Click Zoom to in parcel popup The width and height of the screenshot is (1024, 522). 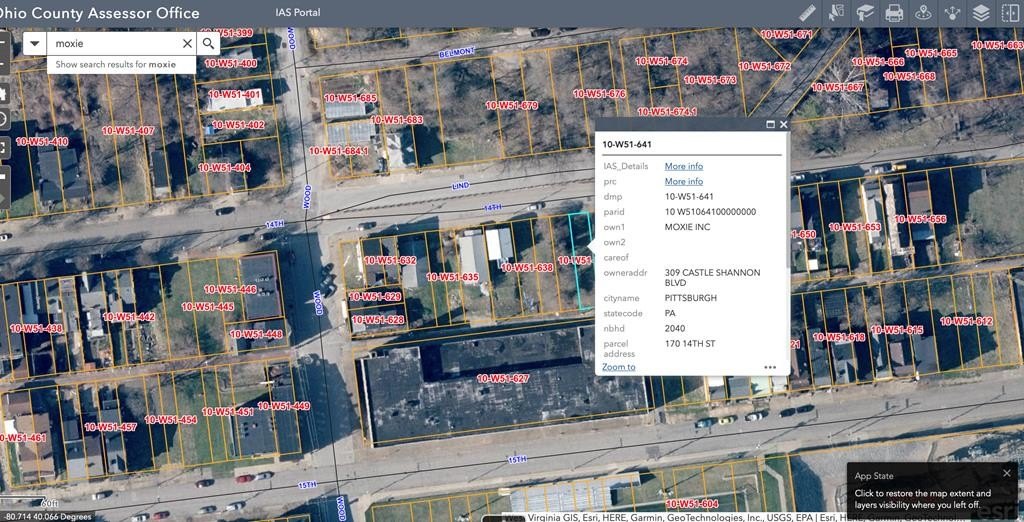pos(619,367)
